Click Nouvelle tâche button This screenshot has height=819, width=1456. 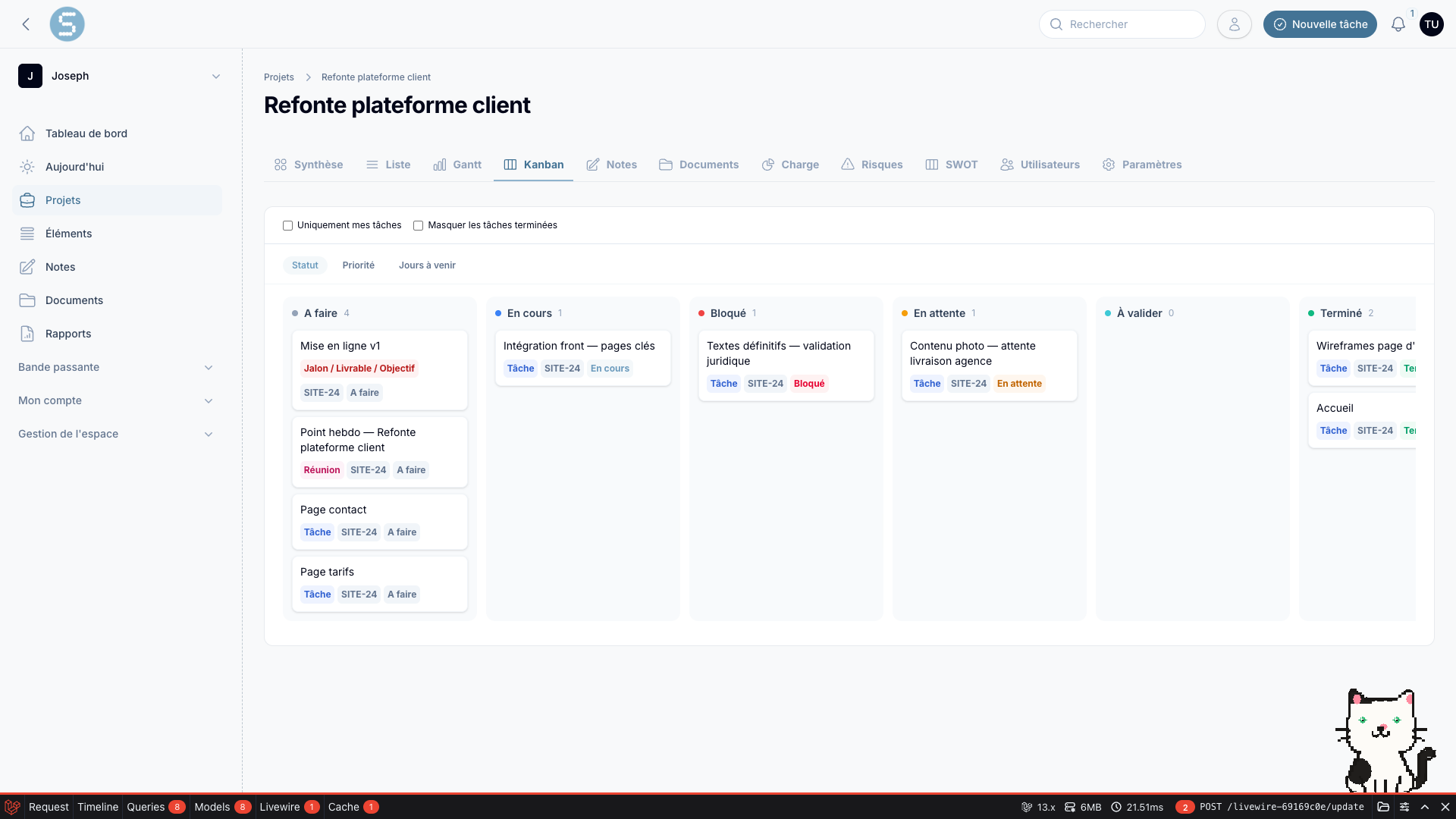click(1319, 24)
